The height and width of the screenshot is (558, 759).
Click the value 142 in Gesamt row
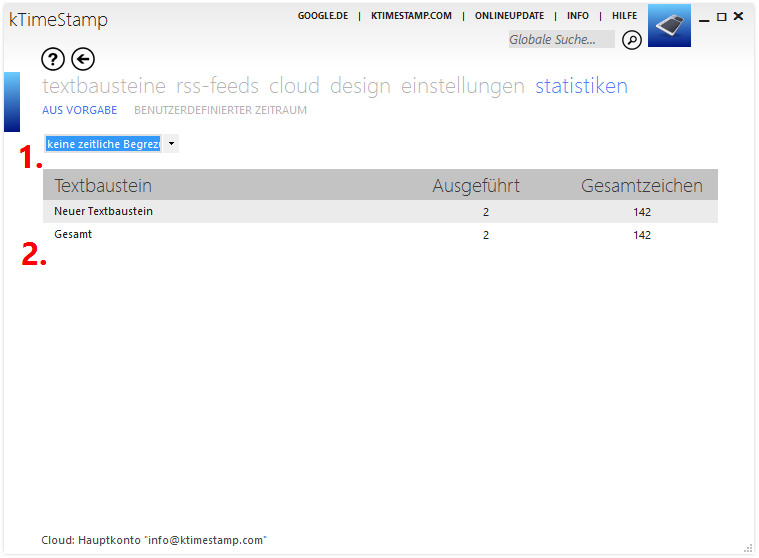click(x=642, y=235)
